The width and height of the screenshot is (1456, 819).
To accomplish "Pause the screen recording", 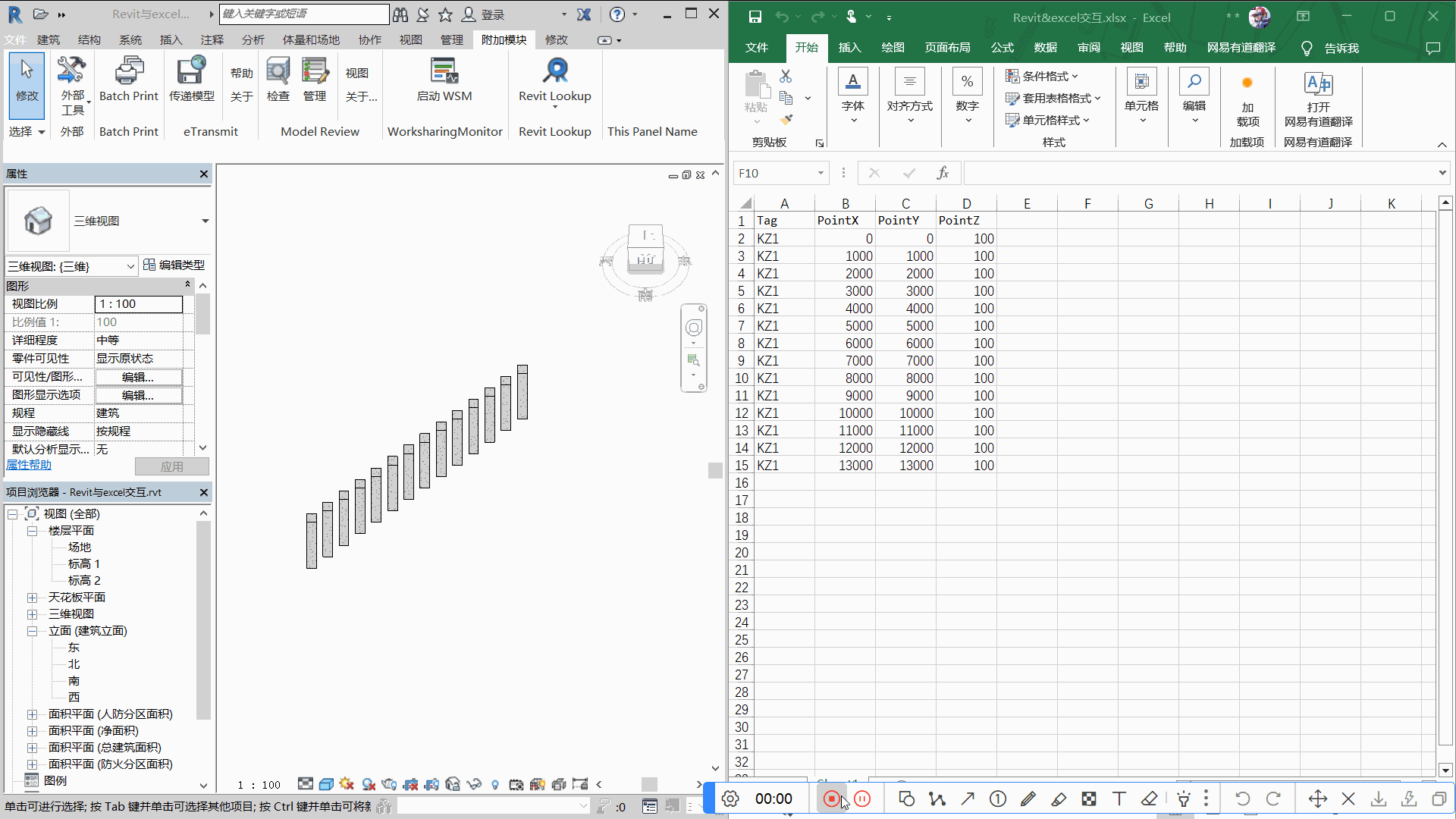I will (862, 799).
